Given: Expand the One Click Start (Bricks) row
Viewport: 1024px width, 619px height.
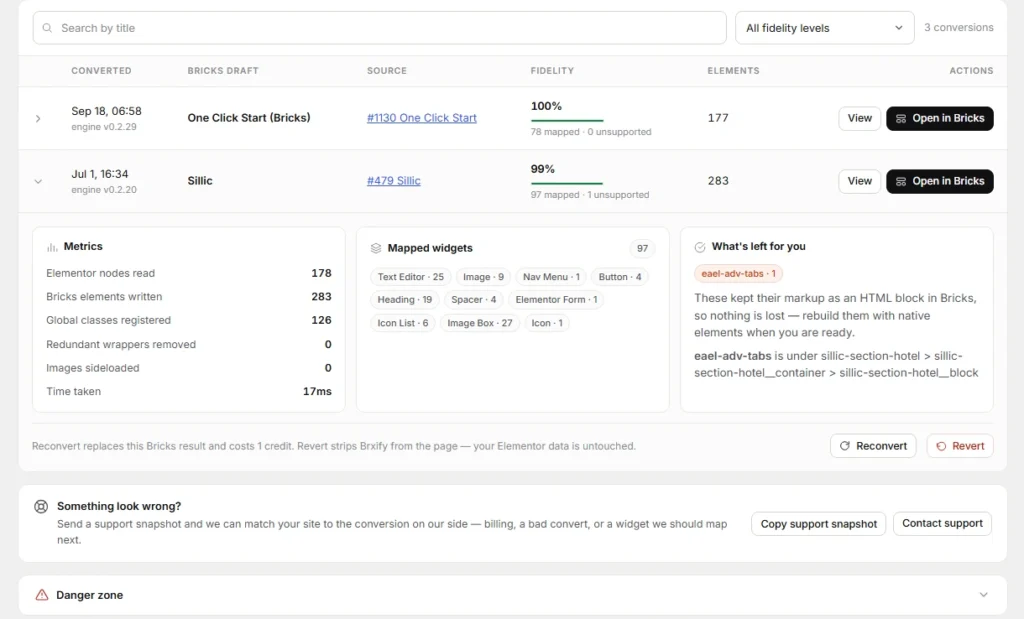Looking at the screenshot, I should (38, 118).
